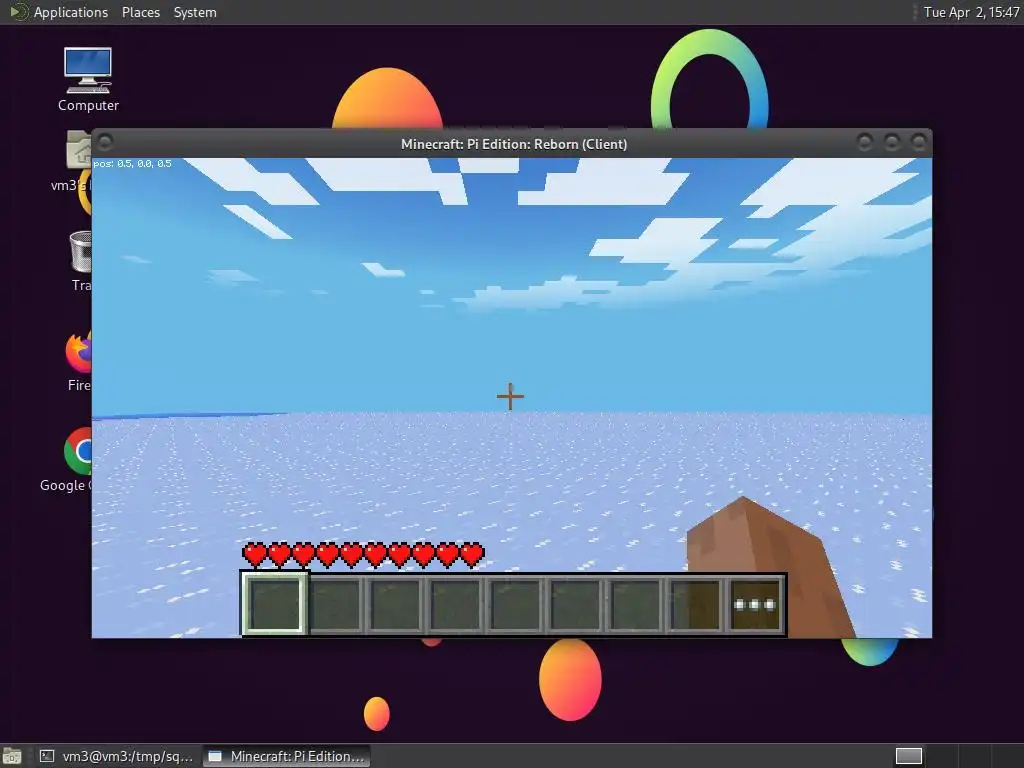Select the first highlighted hotbar slot
Image resolution: width=1024 pixels, height=768 pixels.
(x=274, y=603)
